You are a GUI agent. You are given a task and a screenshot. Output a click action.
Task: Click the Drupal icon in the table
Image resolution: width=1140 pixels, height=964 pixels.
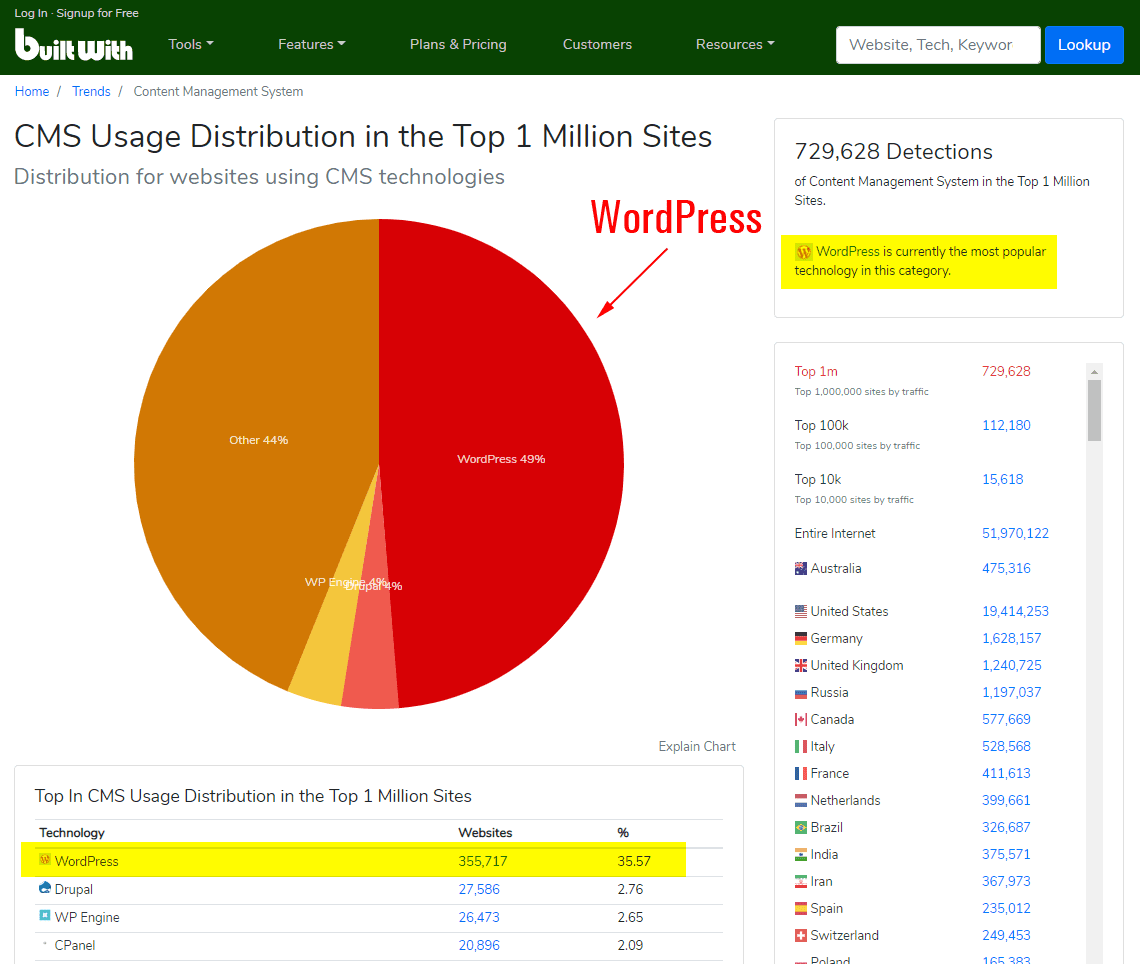[x=45, y=888]
